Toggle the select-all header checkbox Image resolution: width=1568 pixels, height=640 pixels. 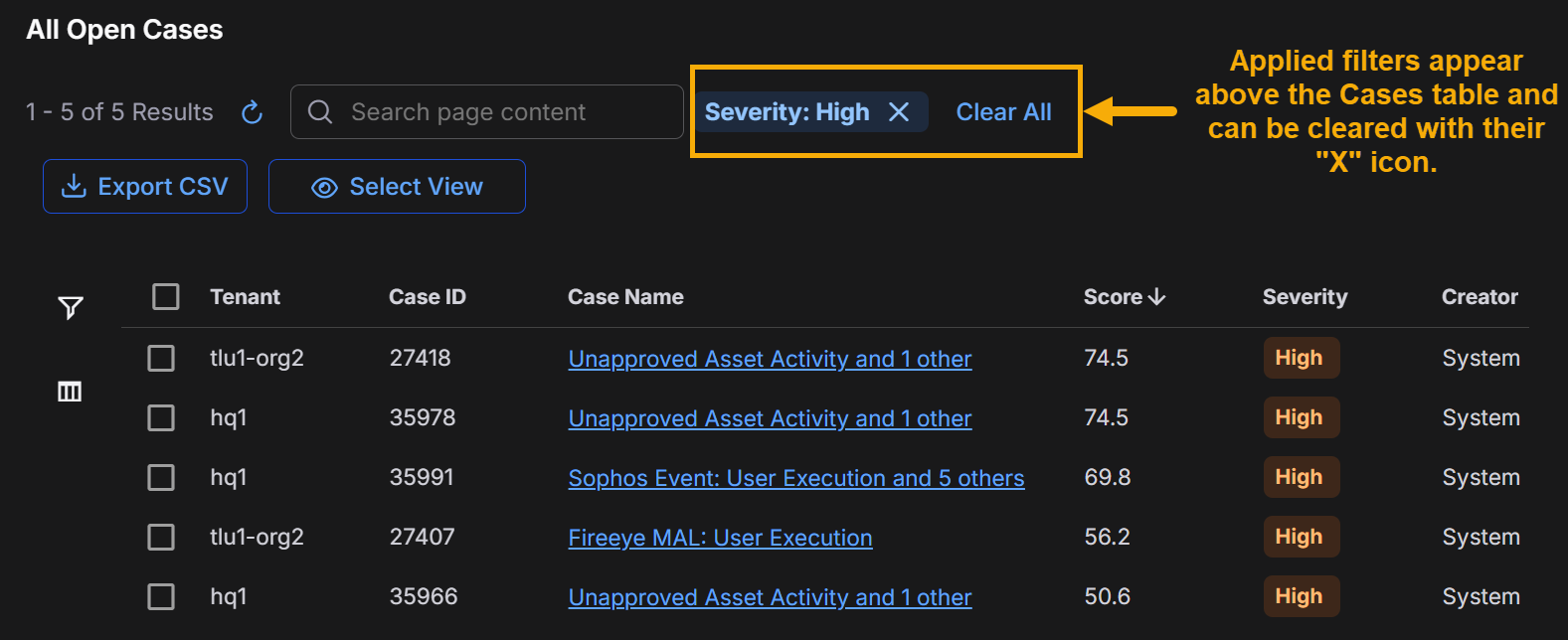166,296
